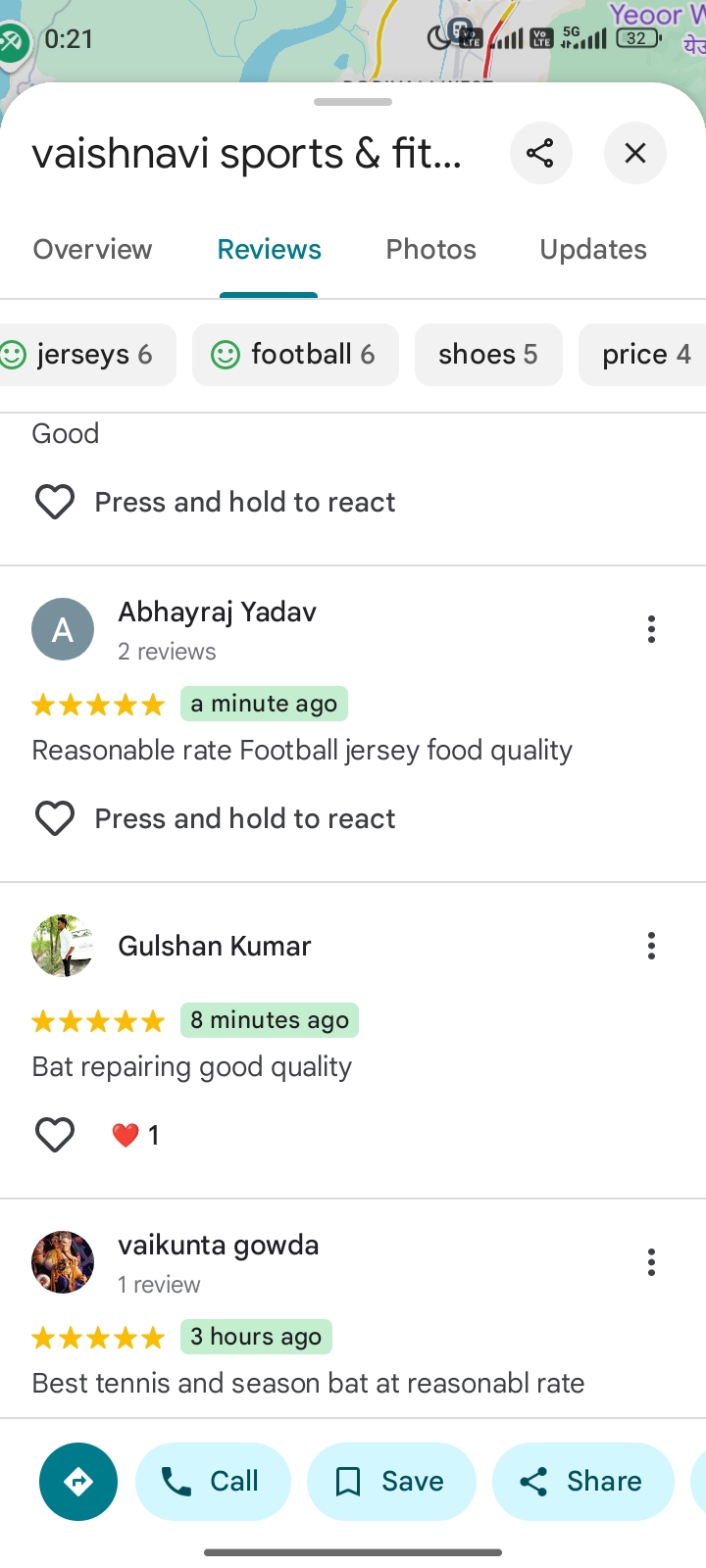Close the vaishnavi sports place sheet
The image size is (706, 1568).
635,153
